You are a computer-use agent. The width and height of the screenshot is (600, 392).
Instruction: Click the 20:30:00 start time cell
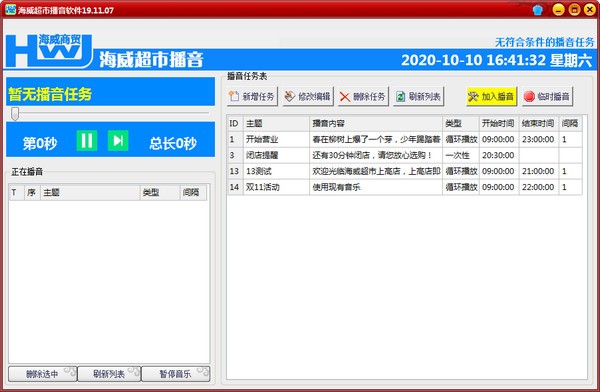tap(499, 155)
